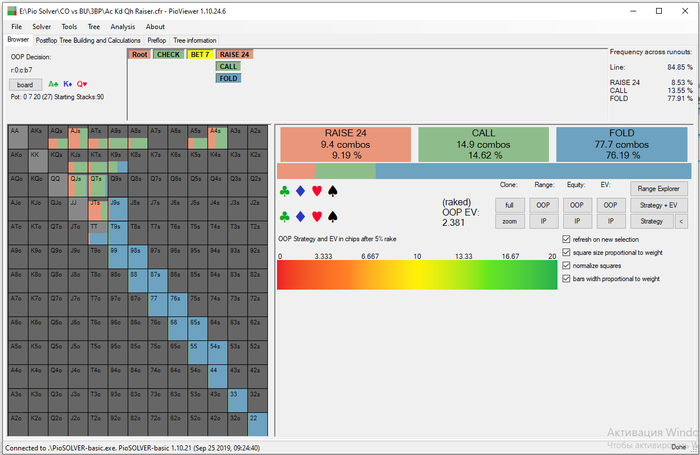Select the Root node in tree path
The height and width of the screenshot is (455, 700).
139,54
